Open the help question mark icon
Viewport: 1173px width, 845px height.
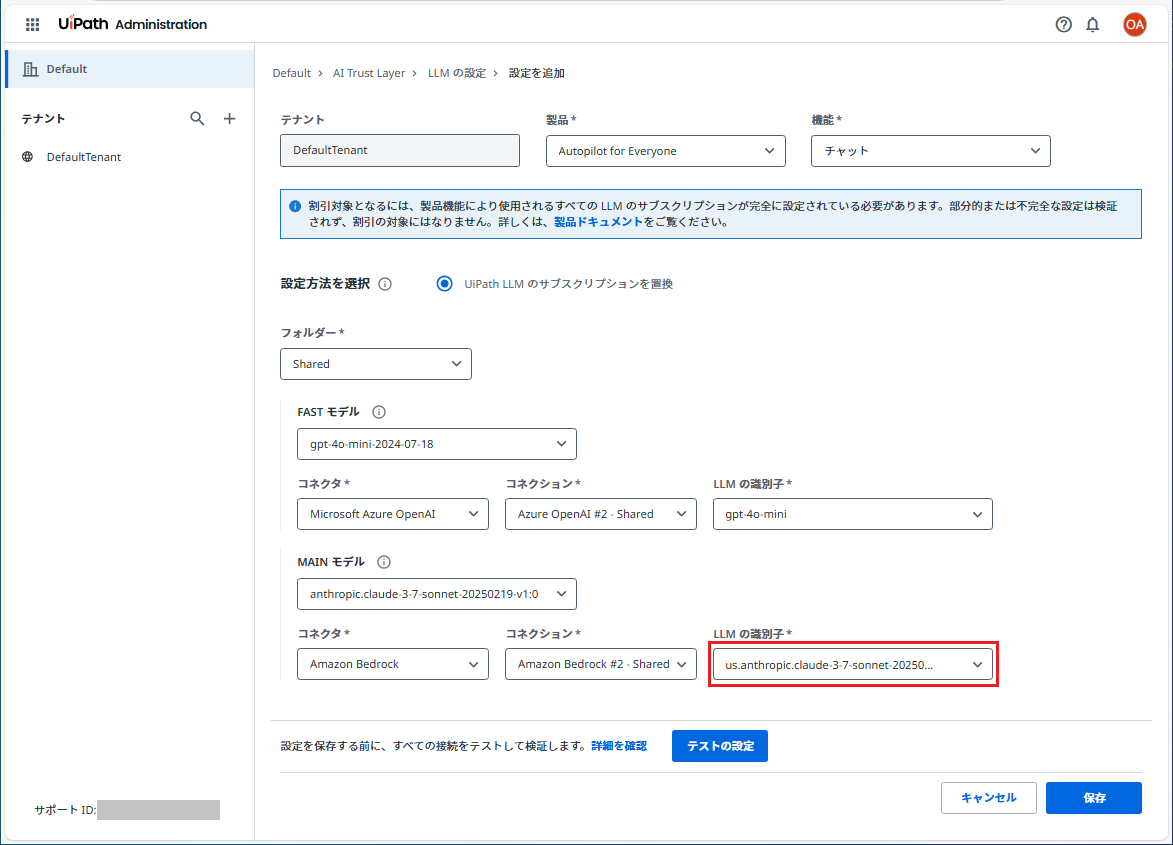1063,25
